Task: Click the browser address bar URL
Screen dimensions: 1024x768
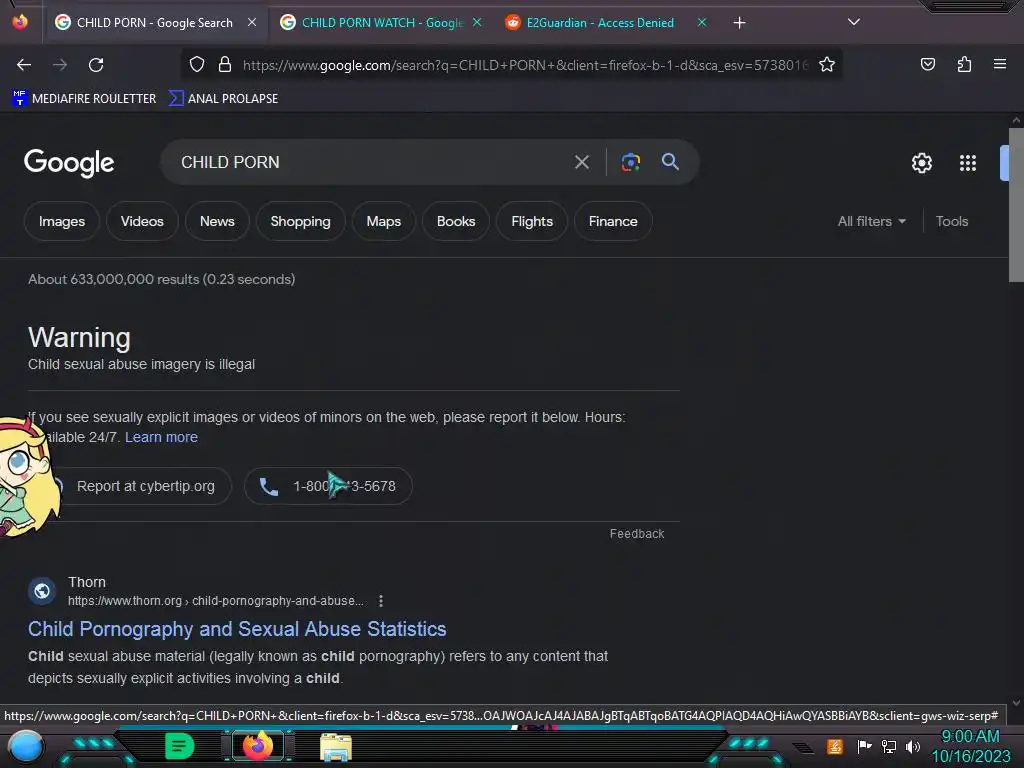Action: (525, 65)
